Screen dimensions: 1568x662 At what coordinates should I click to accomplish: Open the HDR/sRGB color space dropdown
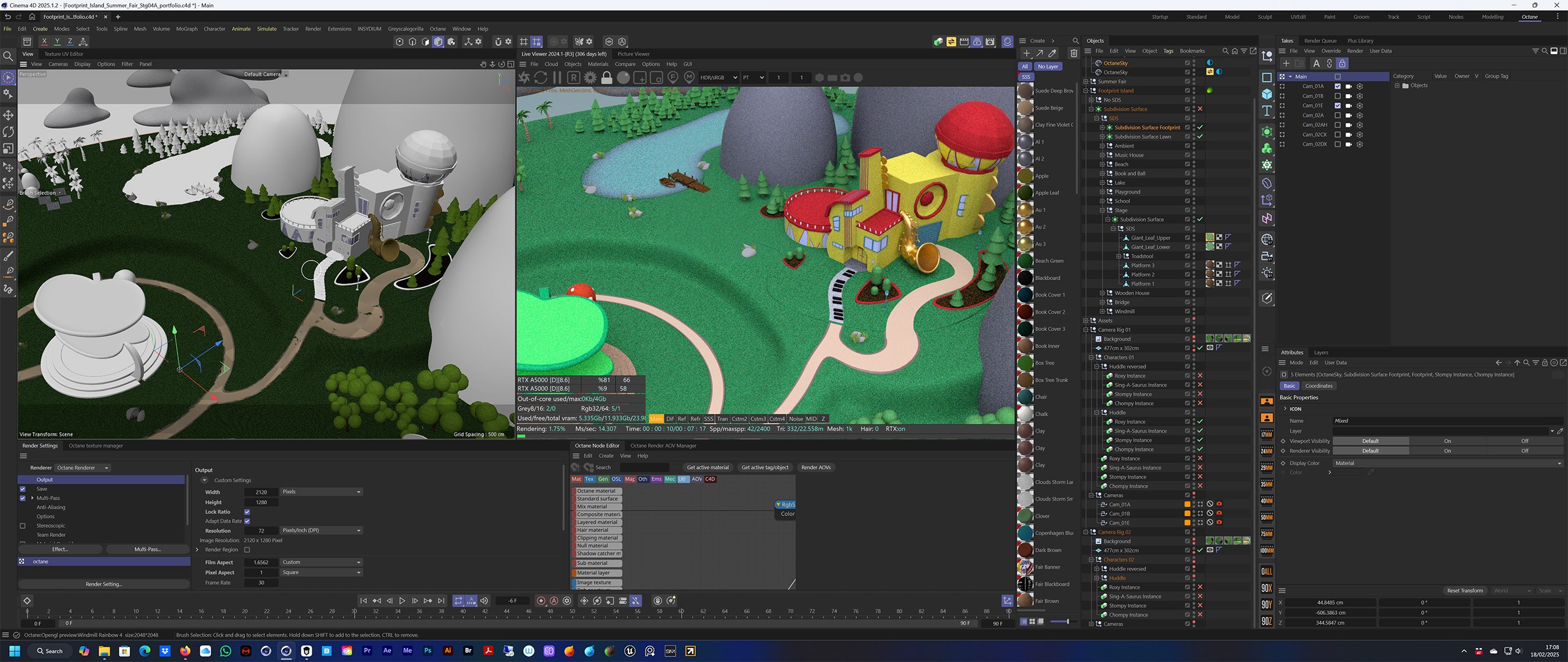point(718,78)
